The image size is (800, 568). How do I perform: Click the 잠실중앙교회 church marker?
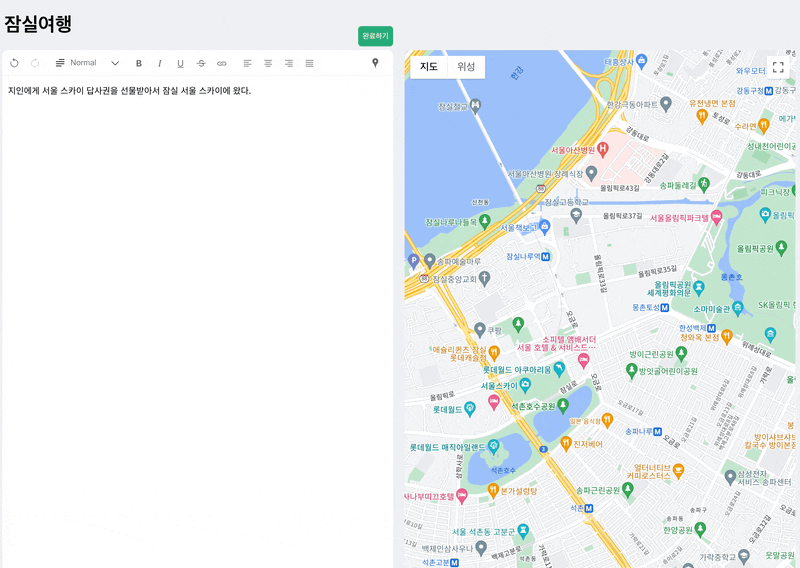[x=485, y=278]
